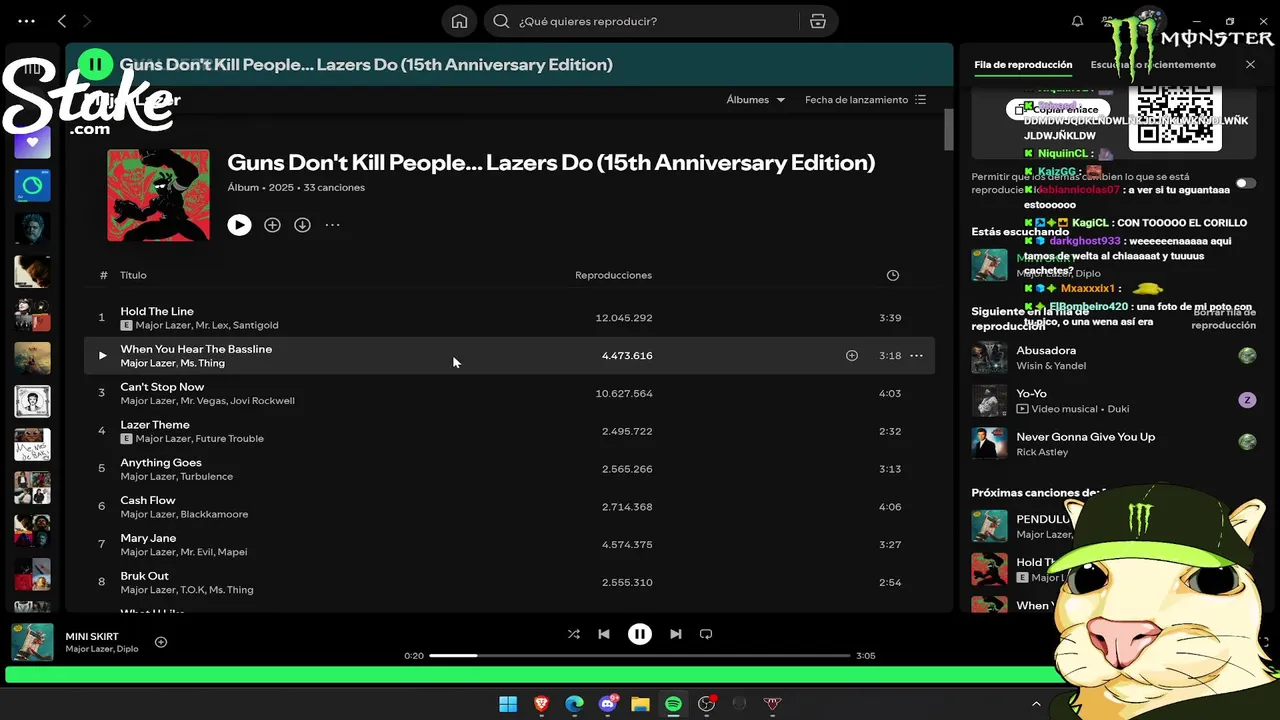Click the duration clock column header
The width and height of the screenshot is (1280, 720).
pyautogui.click(x=893, y=275)
